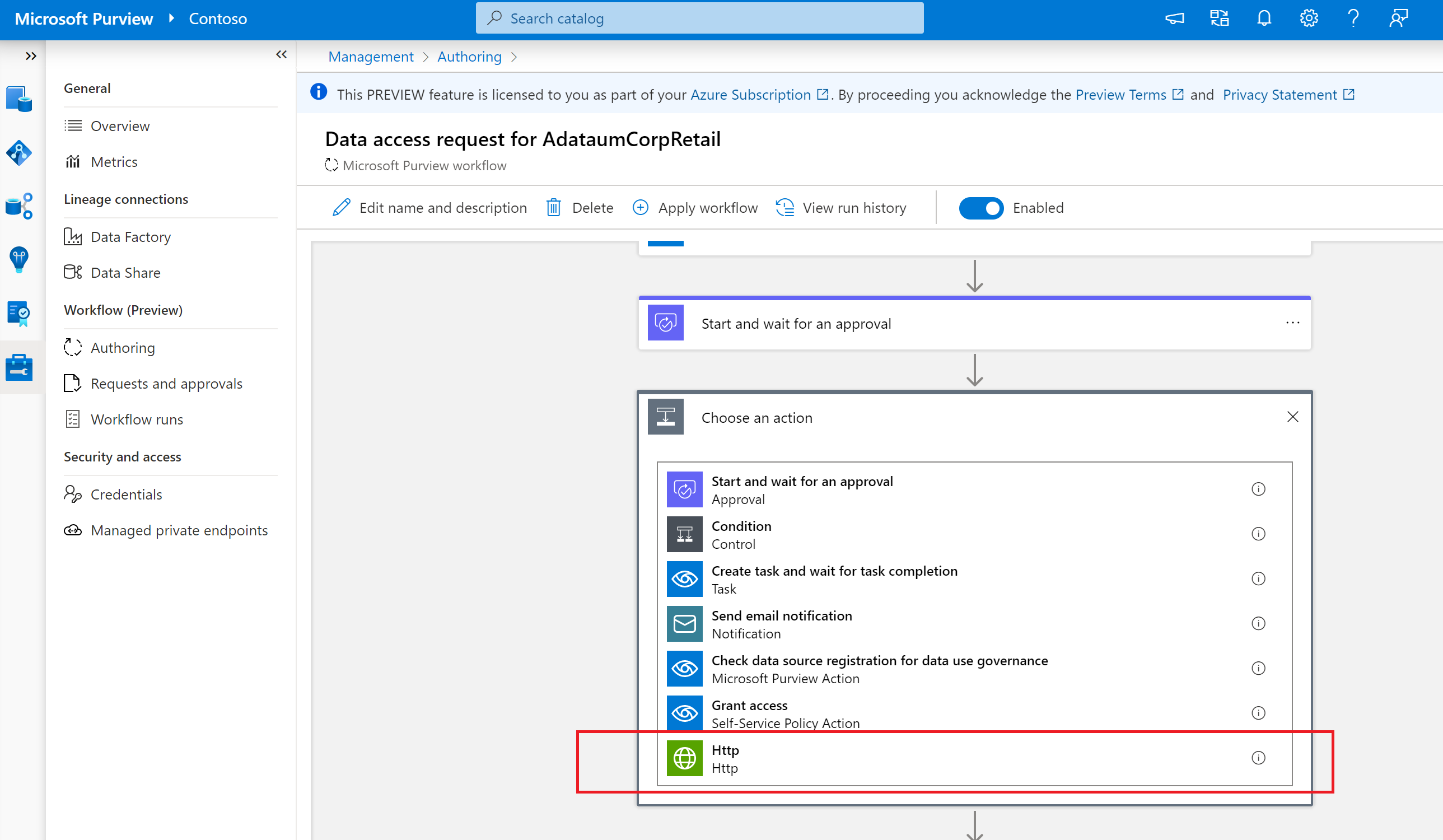Click the eye visibility icon on Grant access
Viewport: 1443px width, 840px height.
pos(684,713)
